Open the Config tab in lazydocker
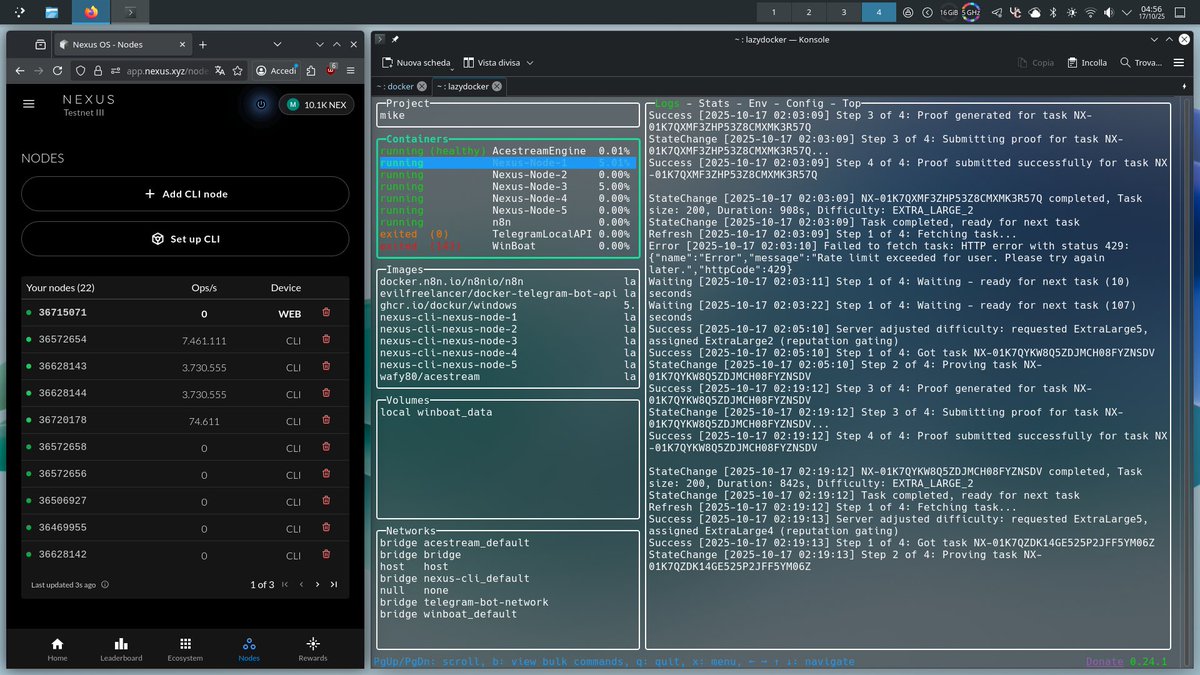1200x675 pixels. click(x=805, y=103)
